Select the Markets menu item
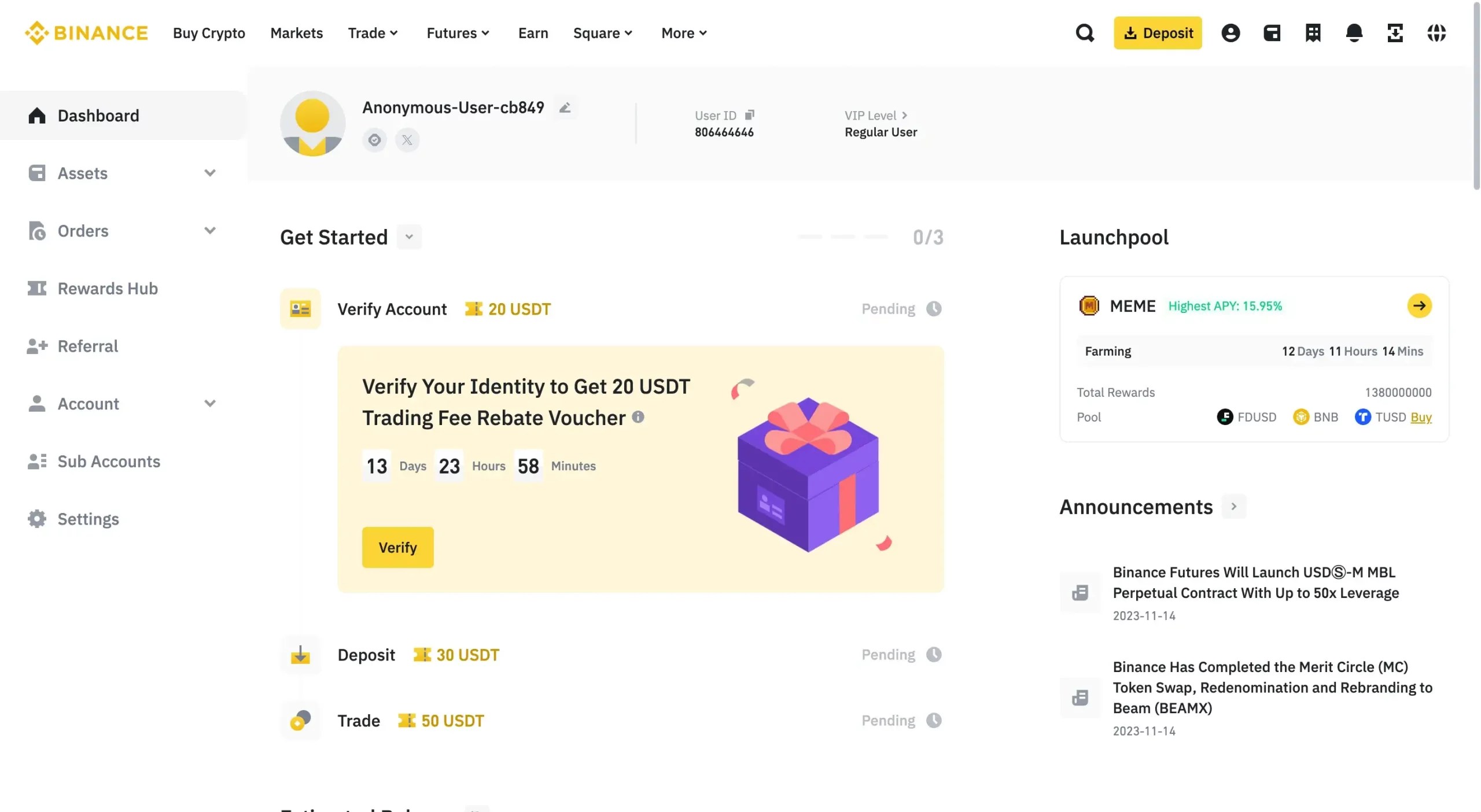This screenshot has height=812, width=1481. coord(296,33)
